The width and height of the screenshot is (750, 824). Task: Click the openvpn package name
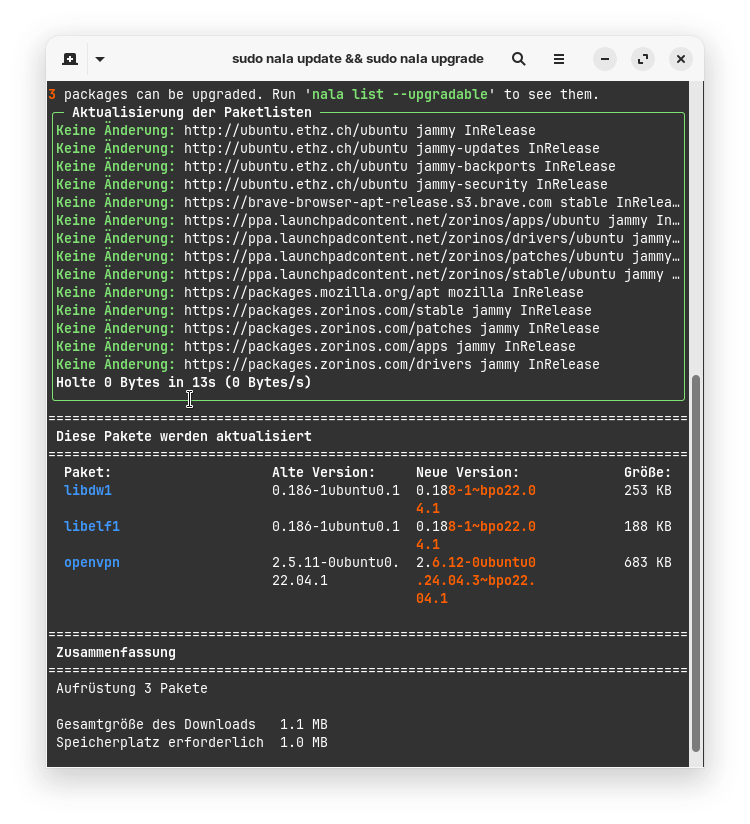(x=92, y=562)
